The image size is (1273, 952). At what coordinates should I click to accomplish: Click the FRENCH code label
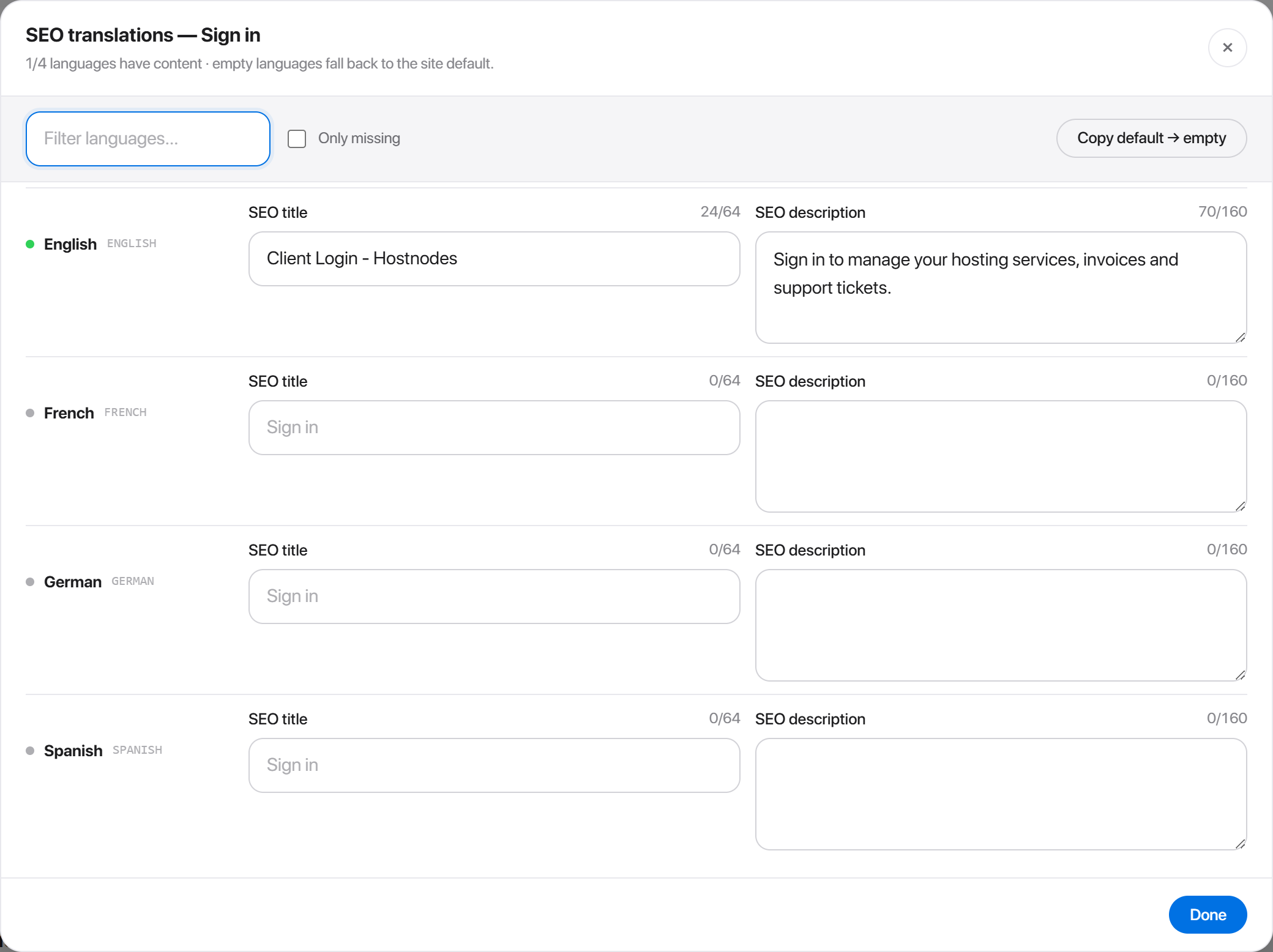125,412
